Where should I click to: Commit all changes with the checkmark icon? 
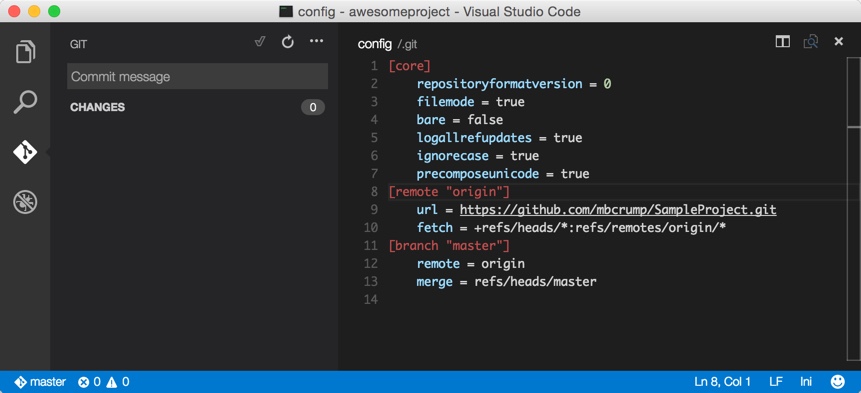260,42
